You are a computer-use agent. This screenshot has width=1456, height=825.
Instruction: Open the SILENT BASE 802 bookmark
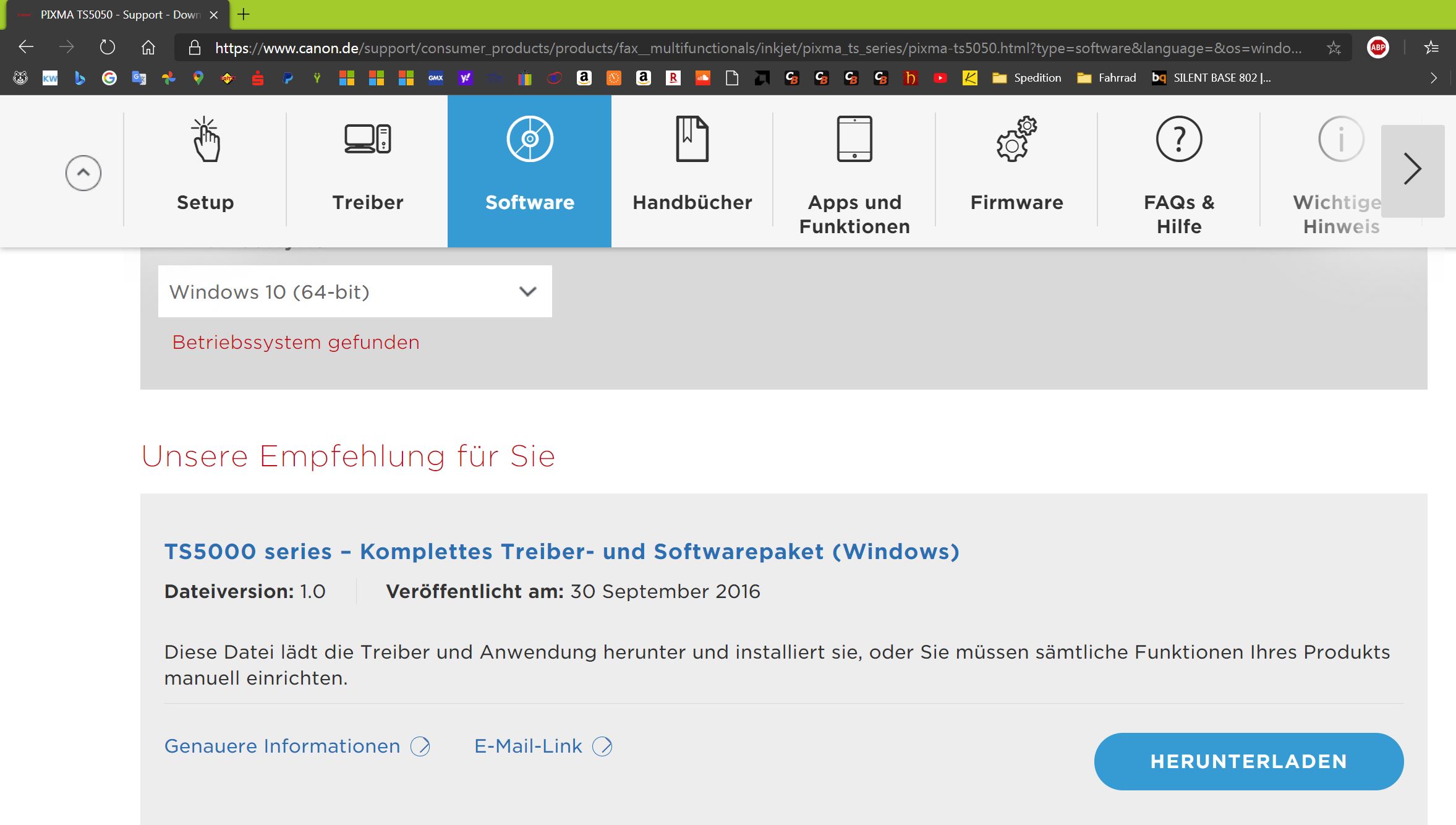pos(1211,78)
